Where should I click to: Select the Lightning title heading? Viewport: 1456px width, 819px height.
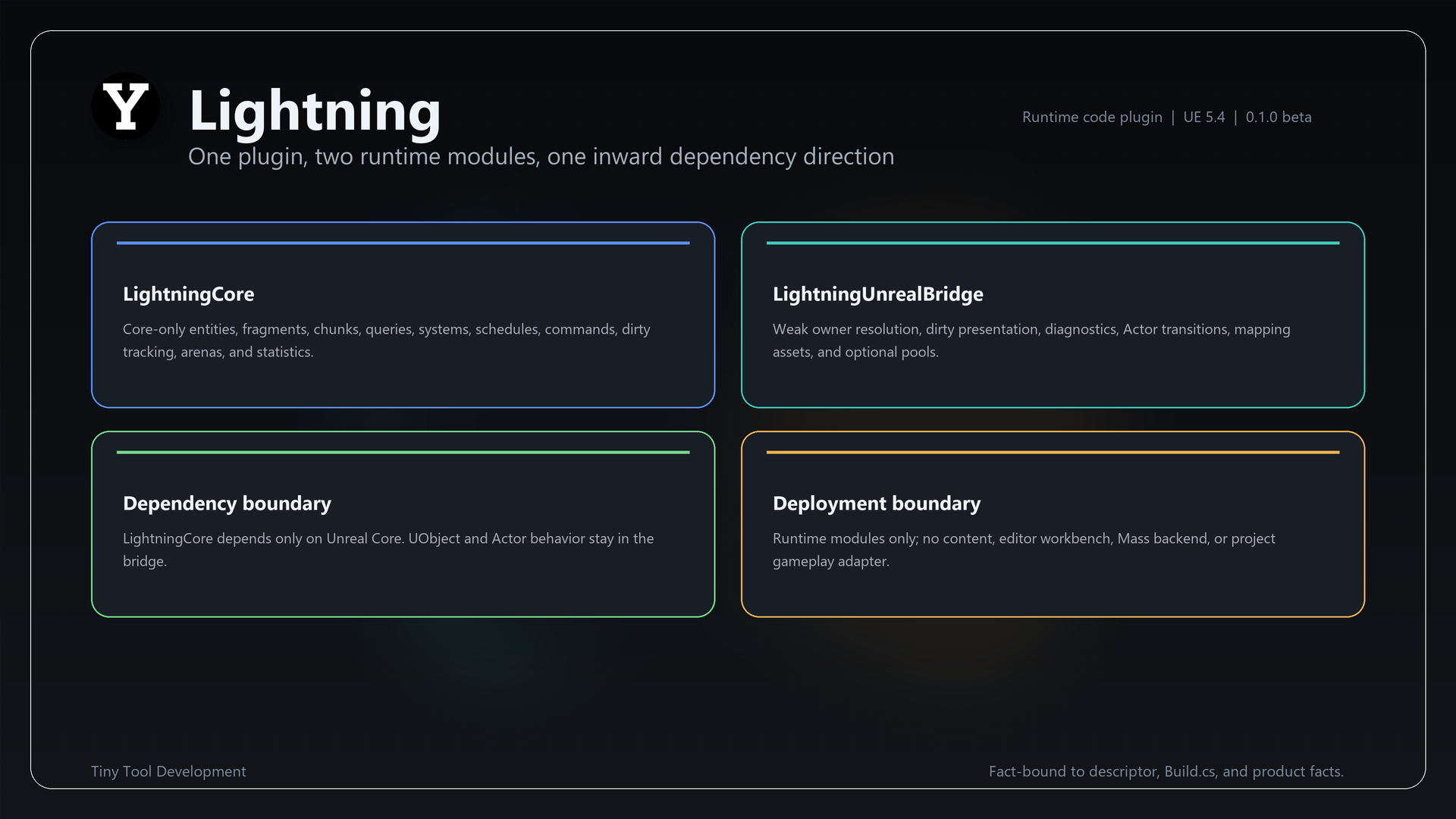tap(315, 111)
